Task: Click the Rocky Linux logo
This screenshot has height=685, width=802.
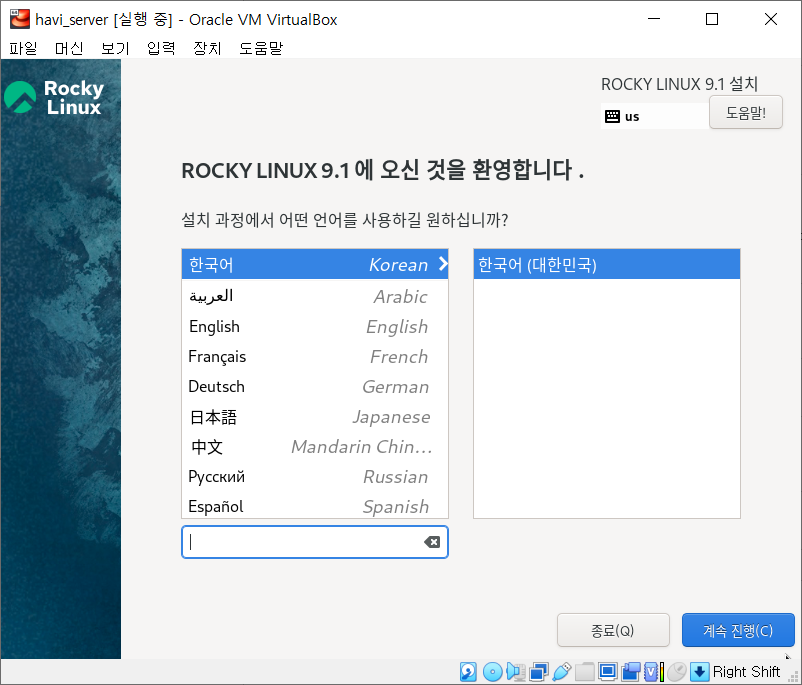Action: click(54, 97)
